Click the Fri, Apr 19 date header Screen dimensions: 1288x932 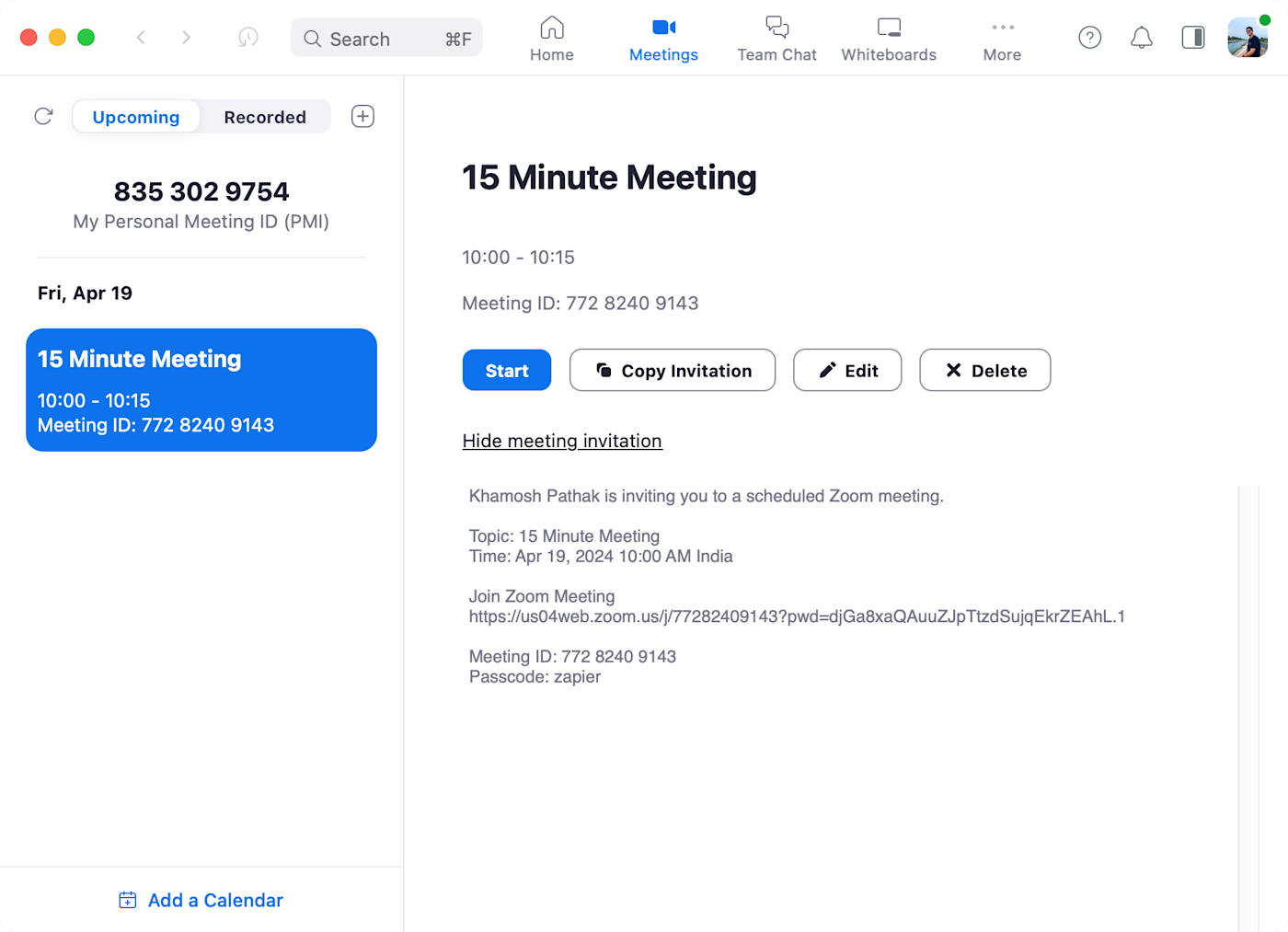click(x=85, y=293)
